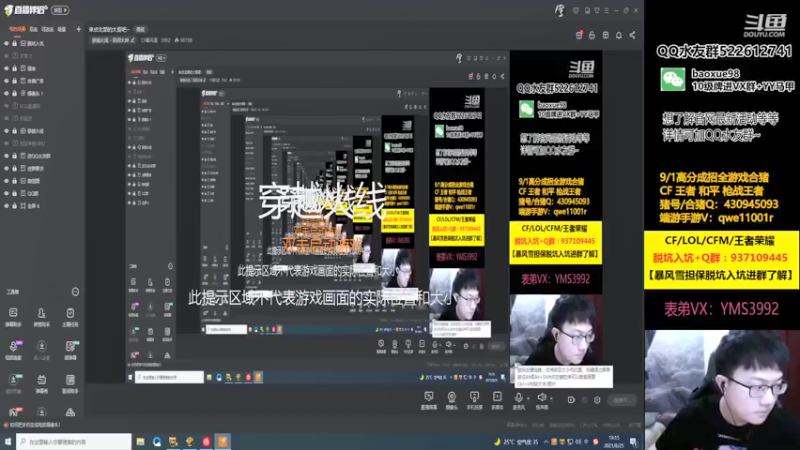Select the 摄像头1 source row

[42, 93]
